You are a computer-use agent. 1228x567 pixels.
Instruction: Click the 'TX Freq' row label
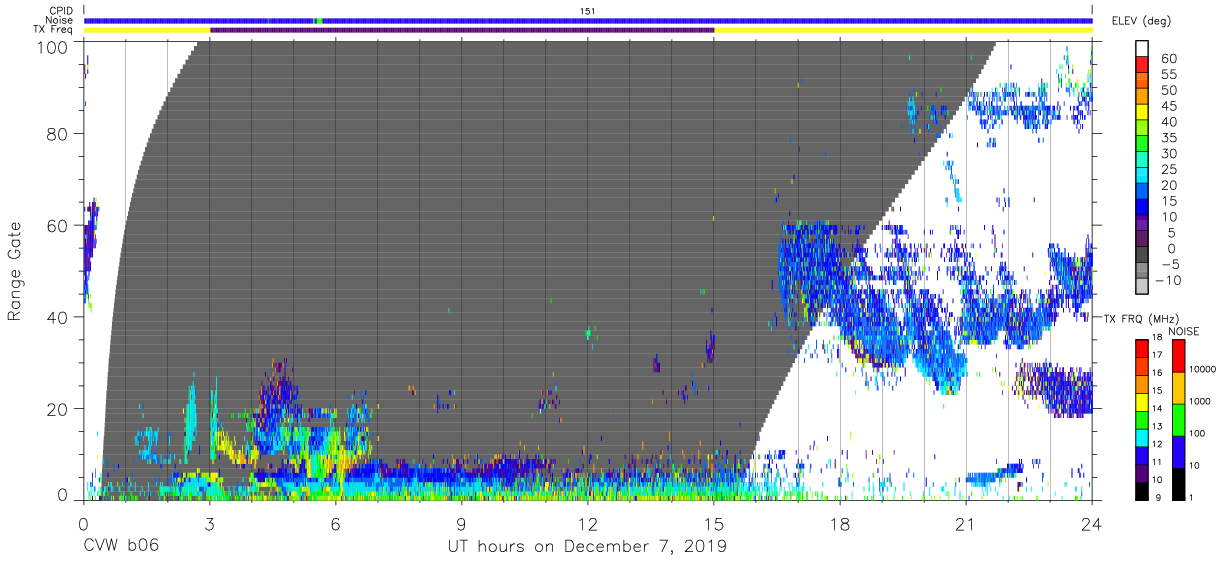pos(54,30)
